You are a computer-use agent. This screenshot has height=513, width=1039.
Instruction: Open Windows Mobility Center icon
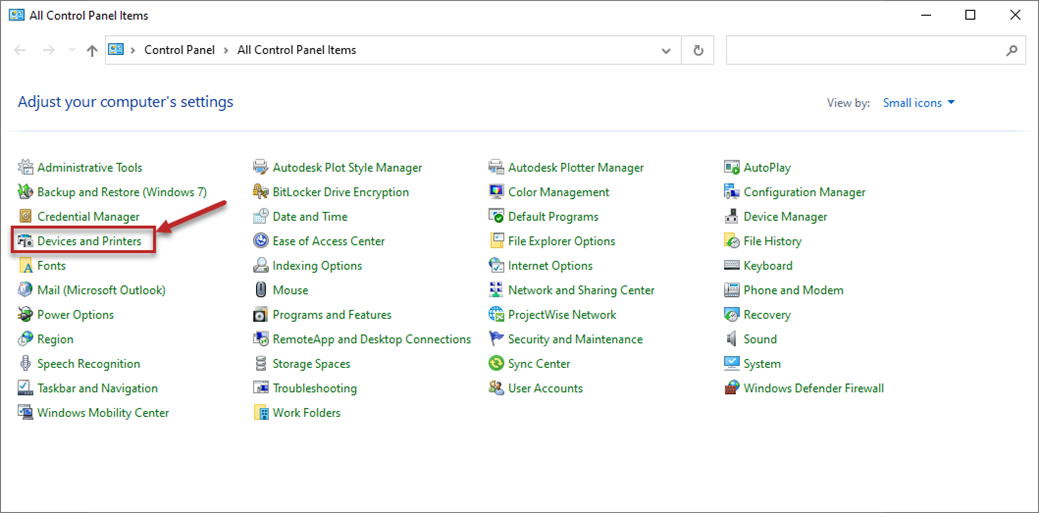[x=25, y=413]
